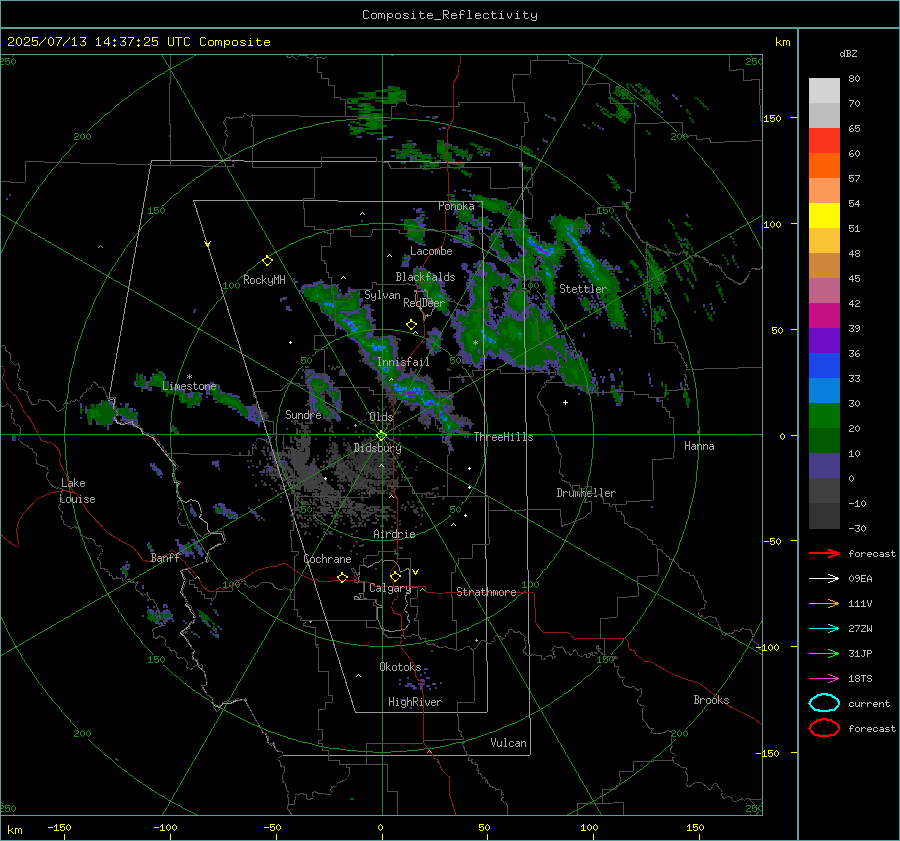The image size is (900, 841).
Task: Click the Stettler town label
Action: pyautogui.click(x=583, y=289)
